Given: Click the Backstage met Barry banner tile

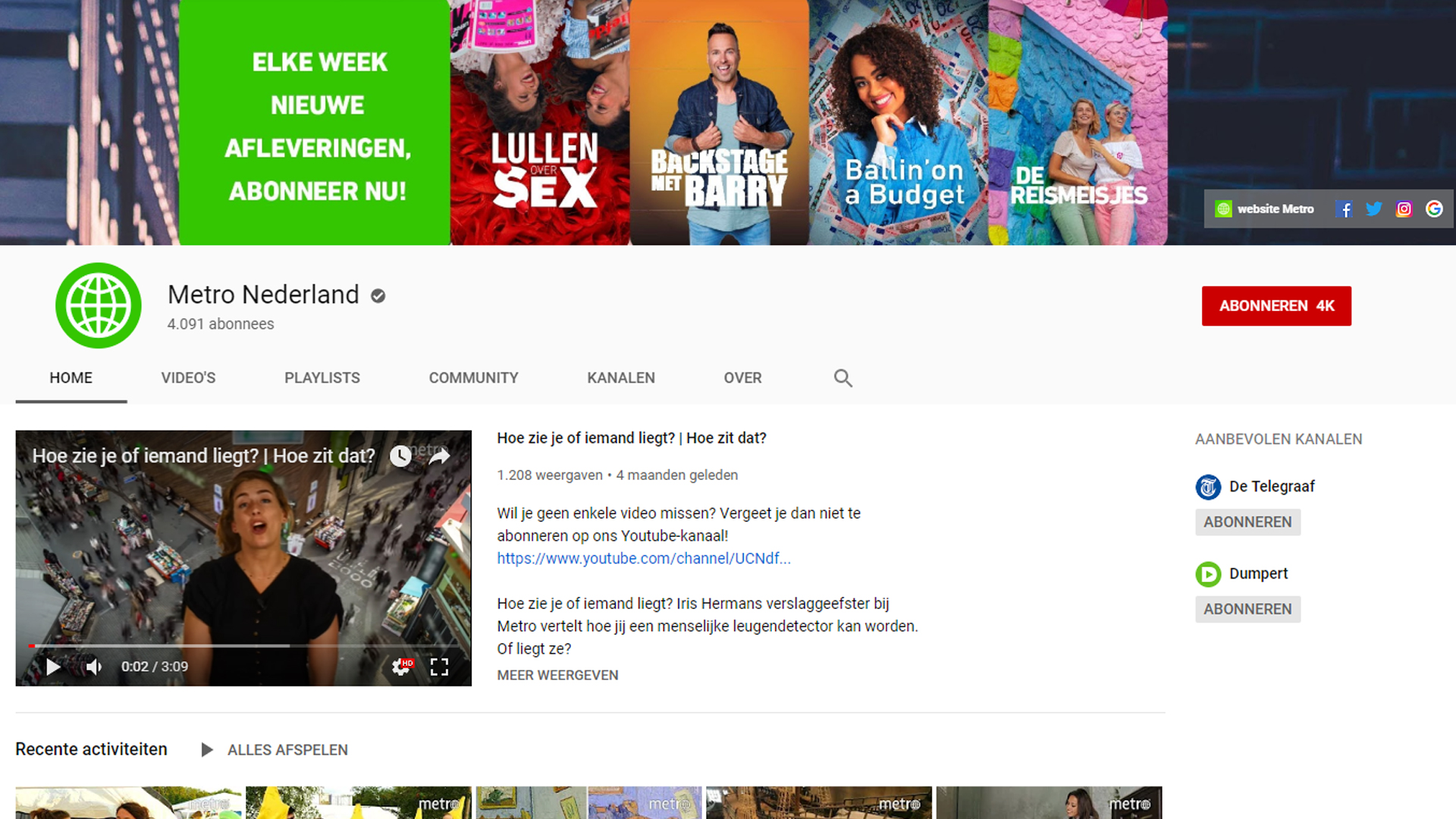Looking at the screenshot, I should (719, 122).
